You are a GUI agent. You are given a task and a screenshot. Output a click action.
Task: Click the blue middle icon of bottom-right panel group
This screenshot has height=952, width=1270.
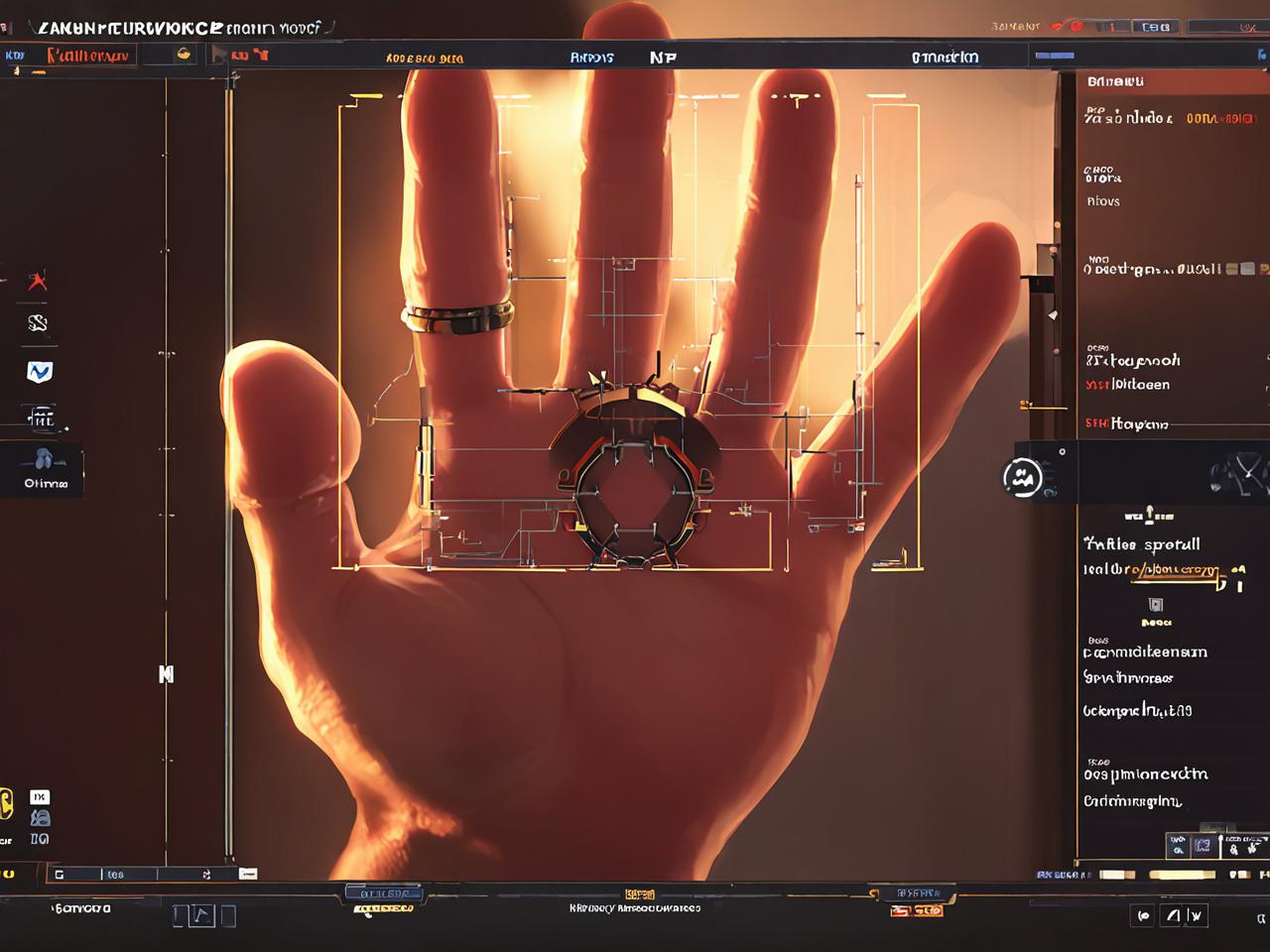click(x=1203, y=846)
